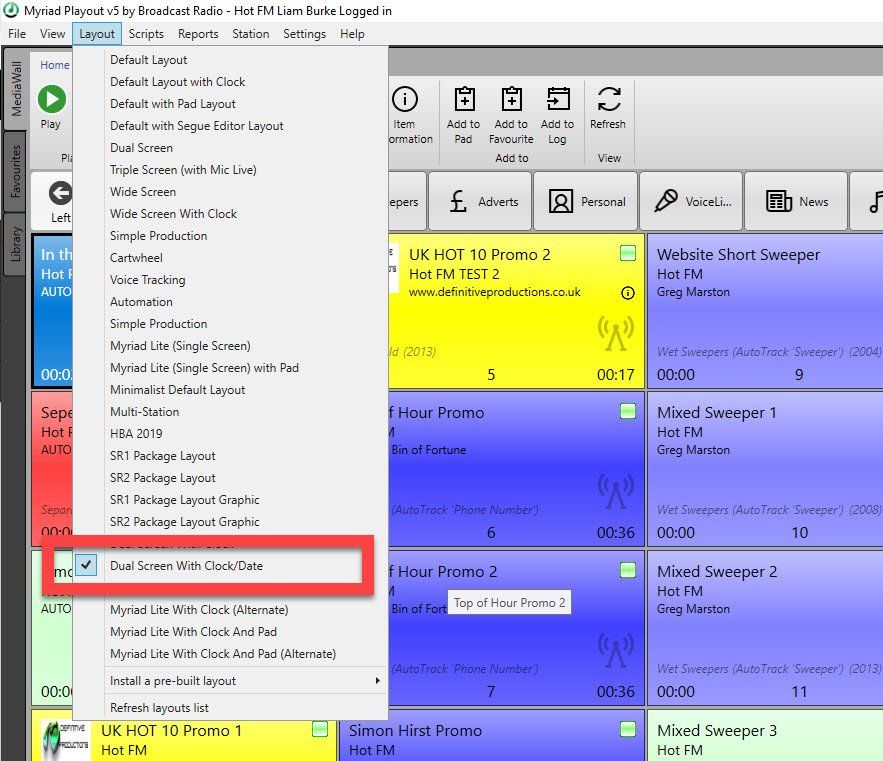The image size is (883, 761).
Task: Switch to the Favourites side tab
Action: [16, 171]
